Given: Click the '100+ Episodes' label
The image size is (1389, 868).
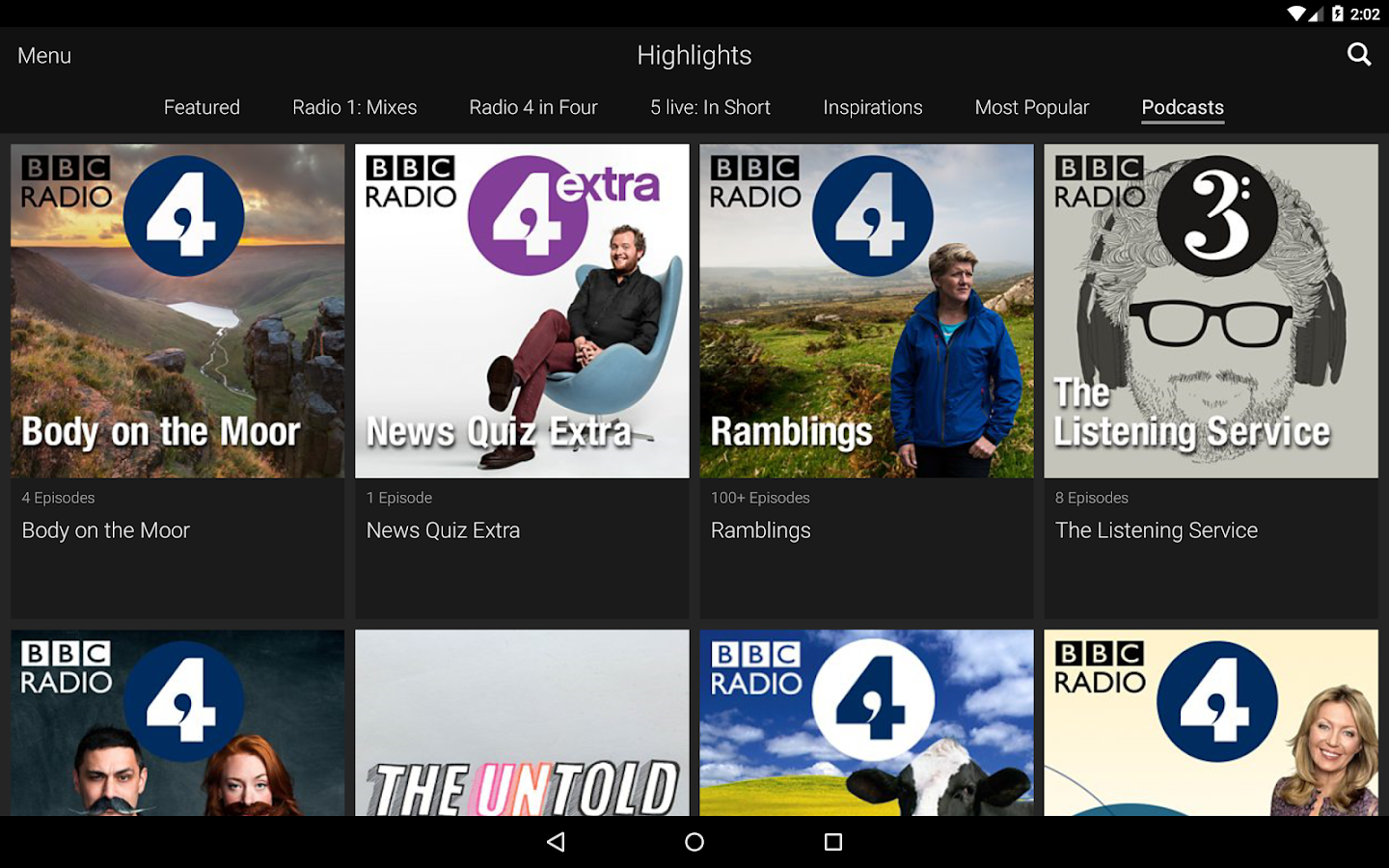Looking at the screenshot, I should click(x=760, y=498).
